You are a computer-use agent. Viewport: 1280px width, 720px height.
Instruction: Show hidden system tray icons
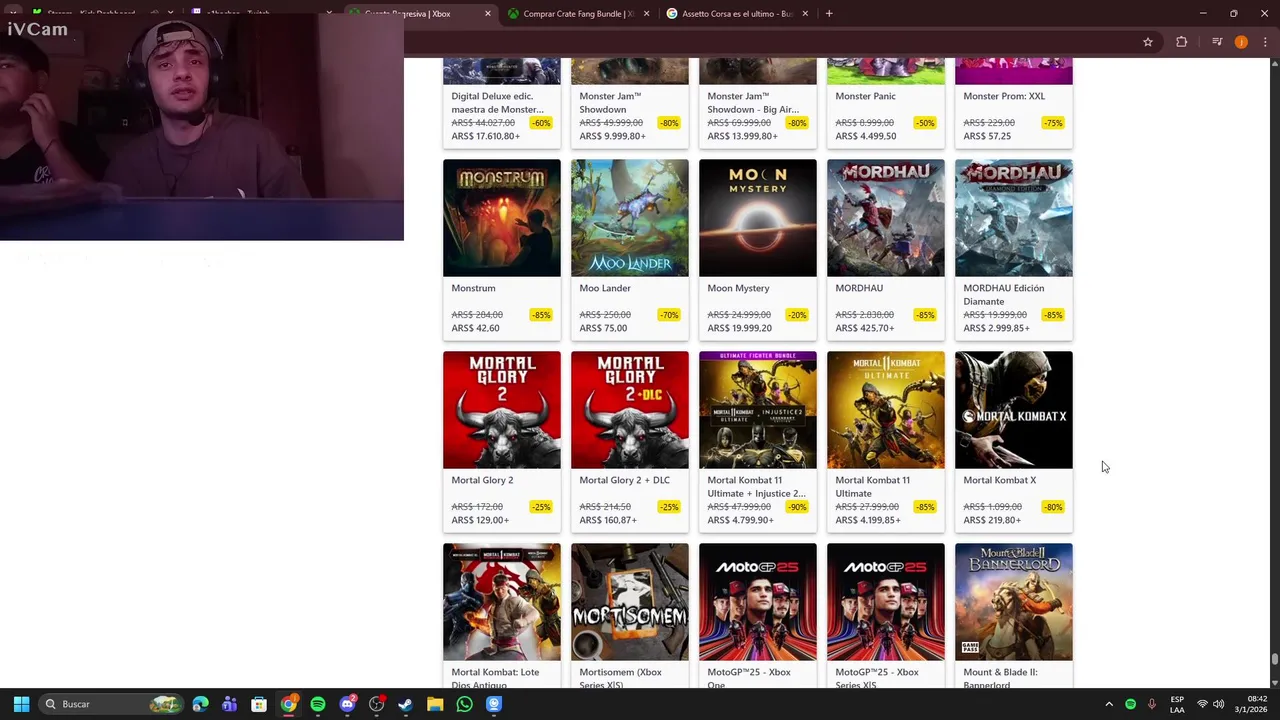pos(1109,704)
